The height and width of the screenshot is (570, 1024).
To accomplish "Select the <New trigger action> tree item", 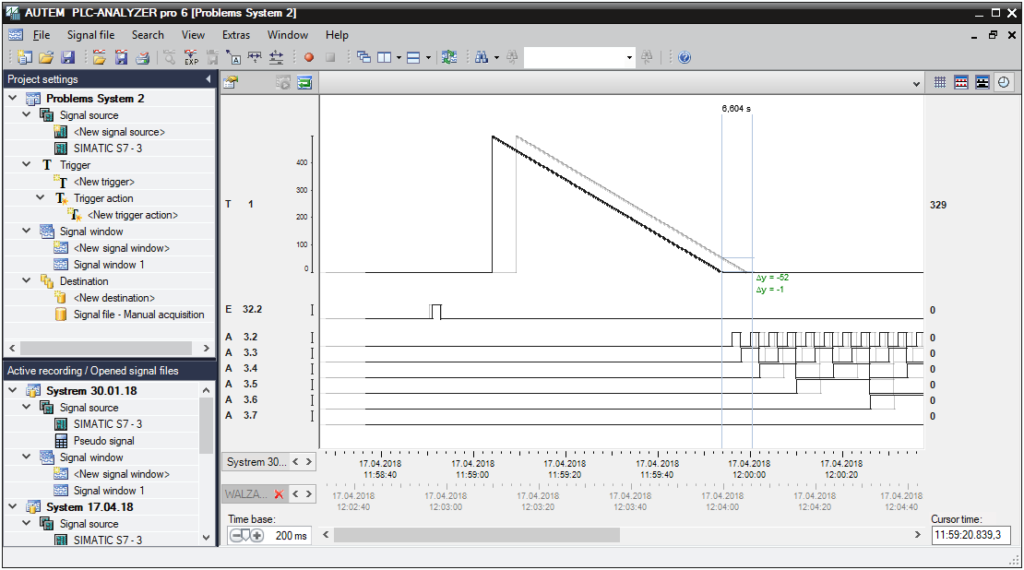I will tap(133, 215).
